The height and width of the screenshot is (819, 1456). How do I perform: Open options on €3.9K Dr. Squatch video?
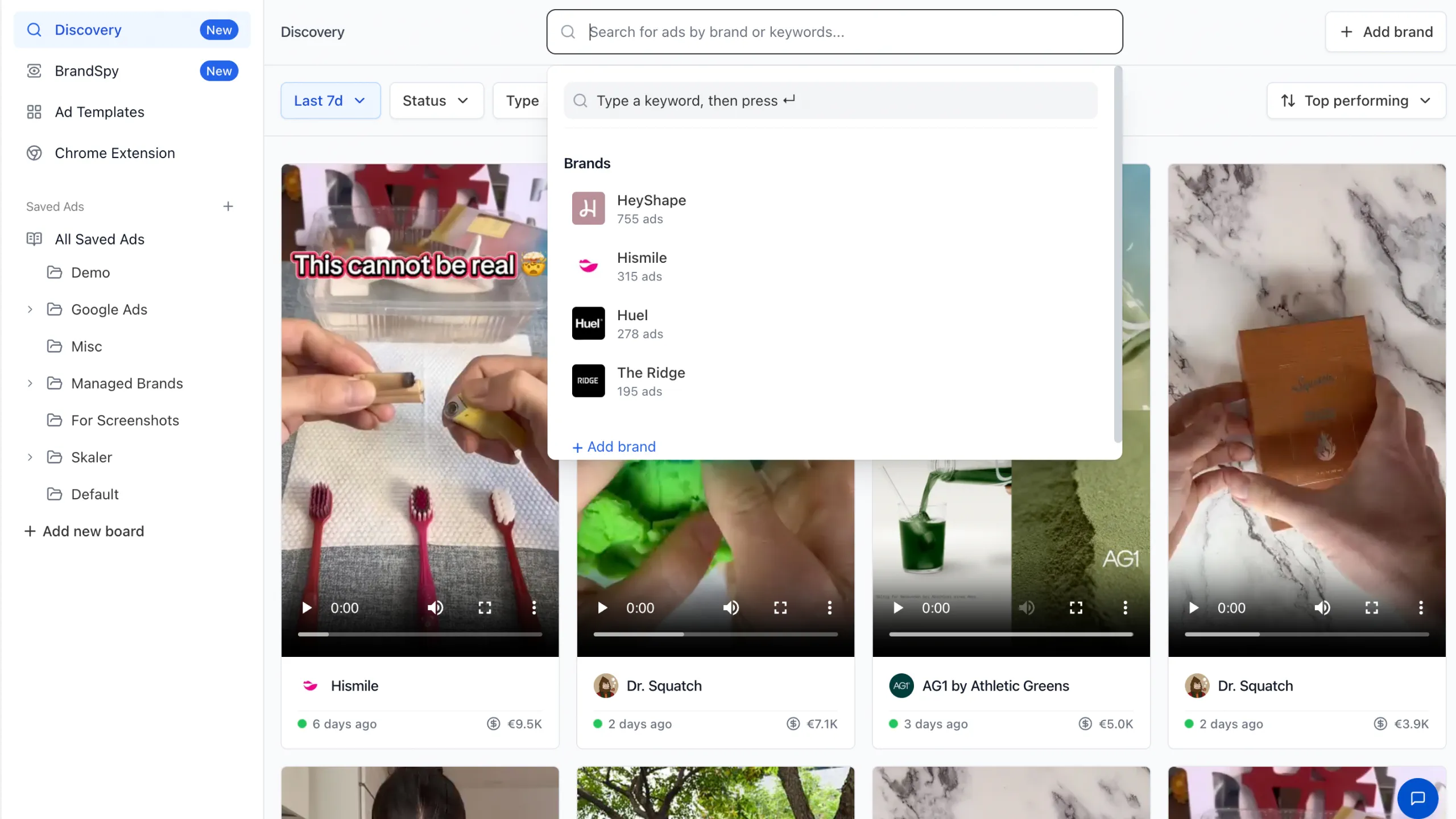[1421, 608]
